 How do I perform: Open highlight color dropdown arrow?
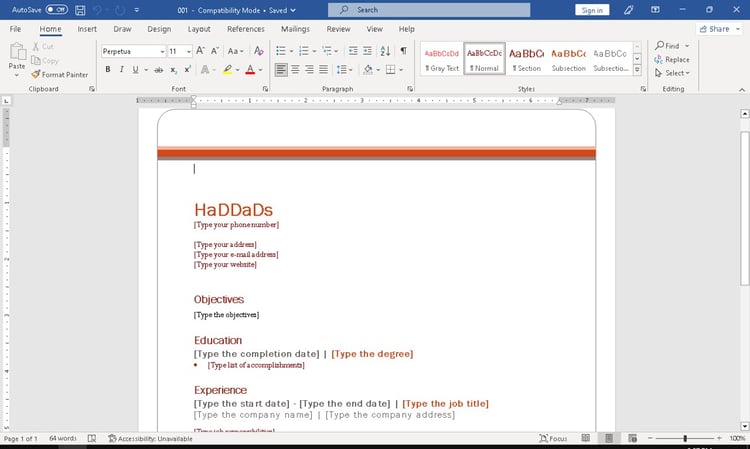pos(238,70)
